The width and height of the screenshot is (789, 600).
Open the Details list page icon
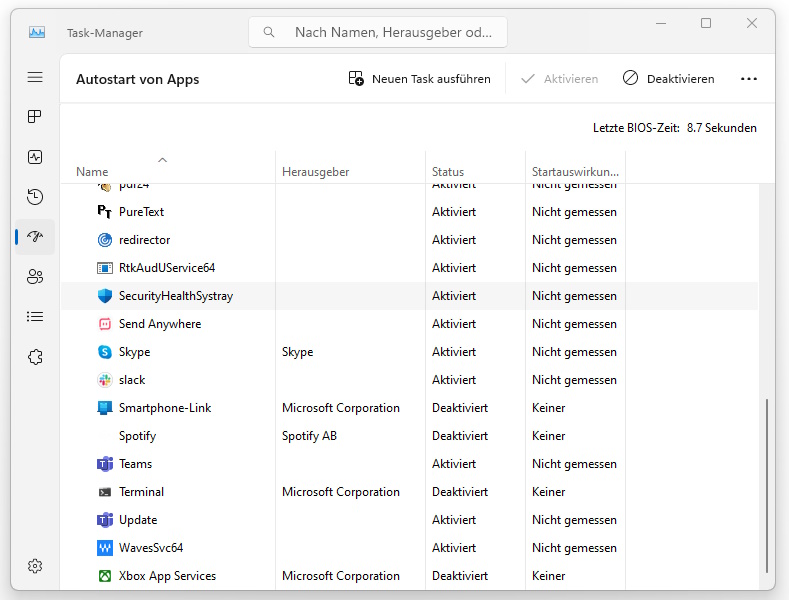click(x=35, y=317)
